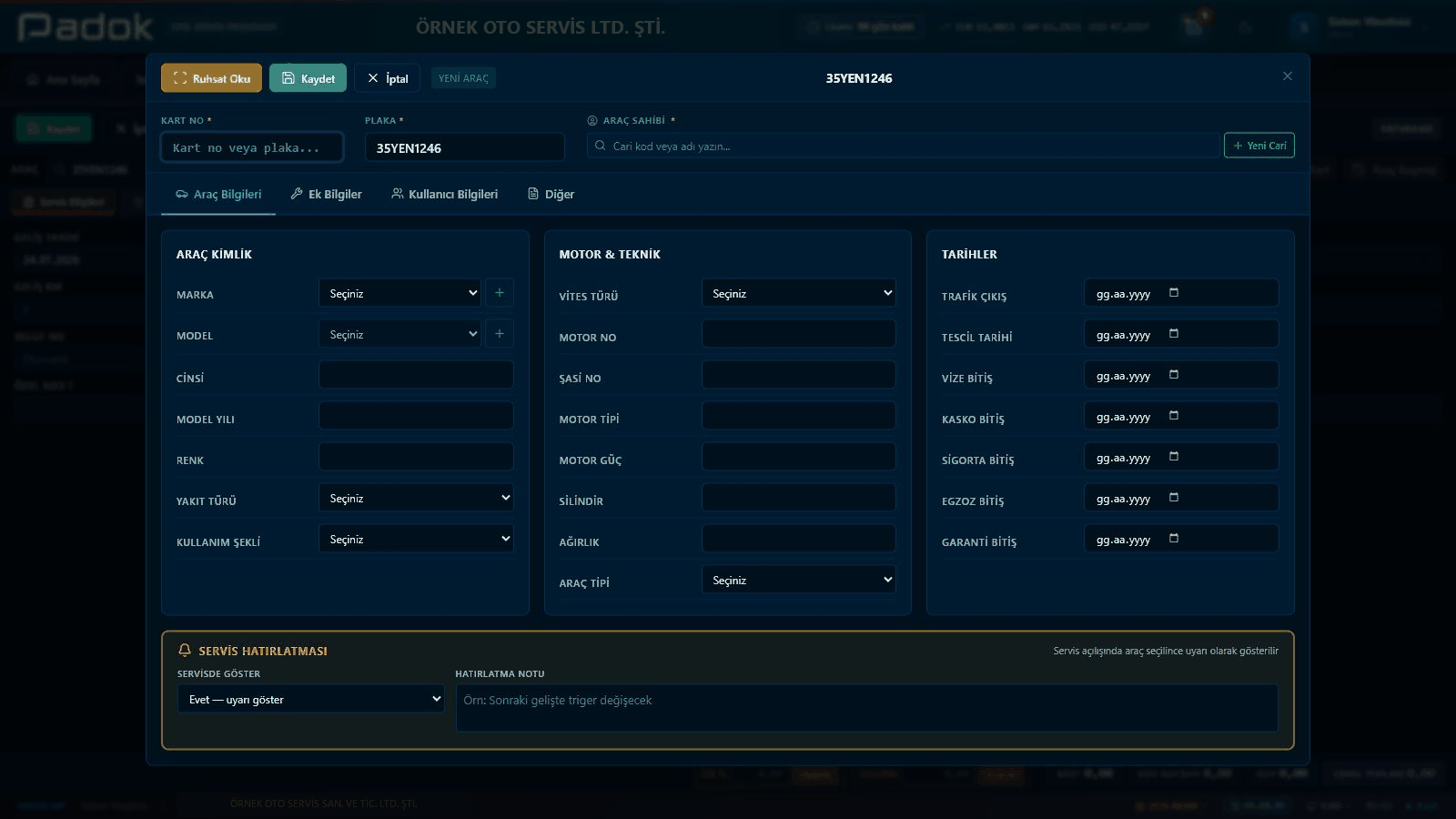1456x819 pixels.
Task: Click the Model Yılı text field
Action: coord(416,416)
